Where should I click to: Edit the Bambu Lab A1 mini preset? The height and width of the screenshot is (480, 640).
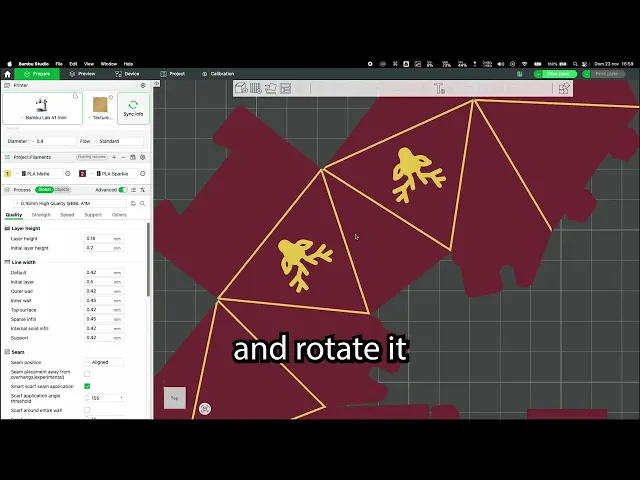(x=76, y=96)
